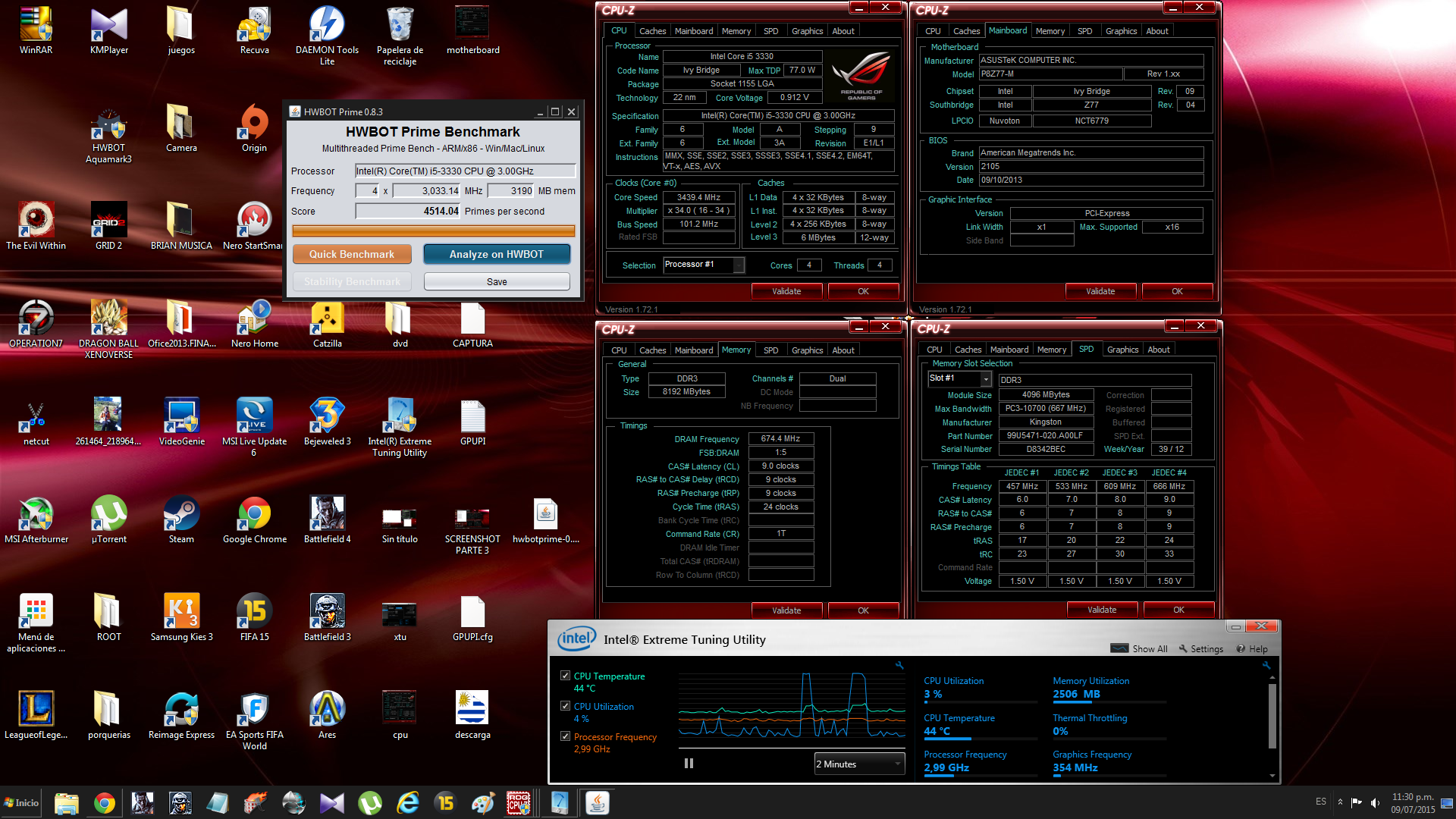Open Settings in Intel Extreme Tuning Utility
Image resolution: width=1456 pixels, height=819 pixels.
point(1200,649)
